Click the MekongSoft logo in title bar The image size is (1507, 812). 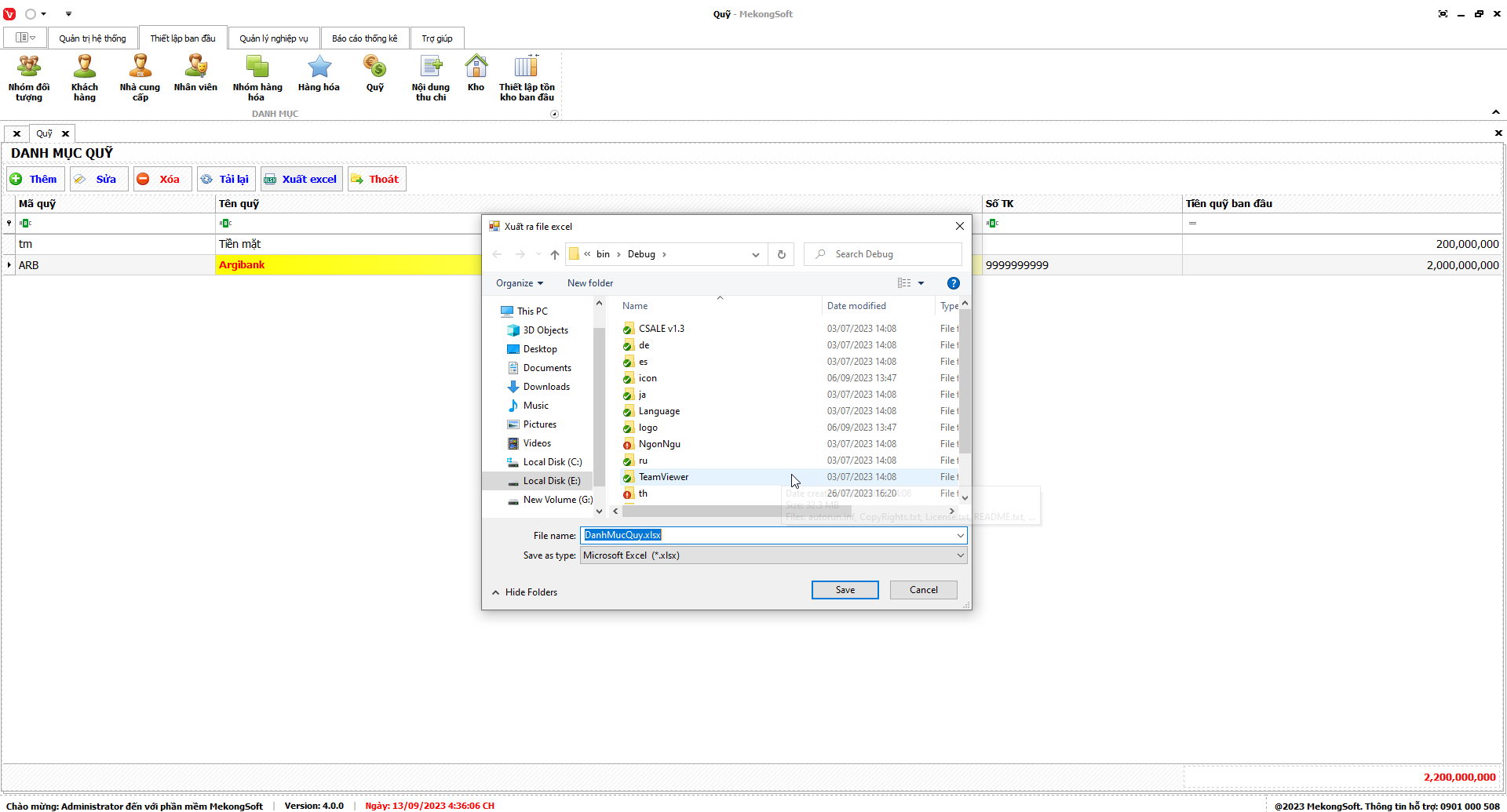9,14
